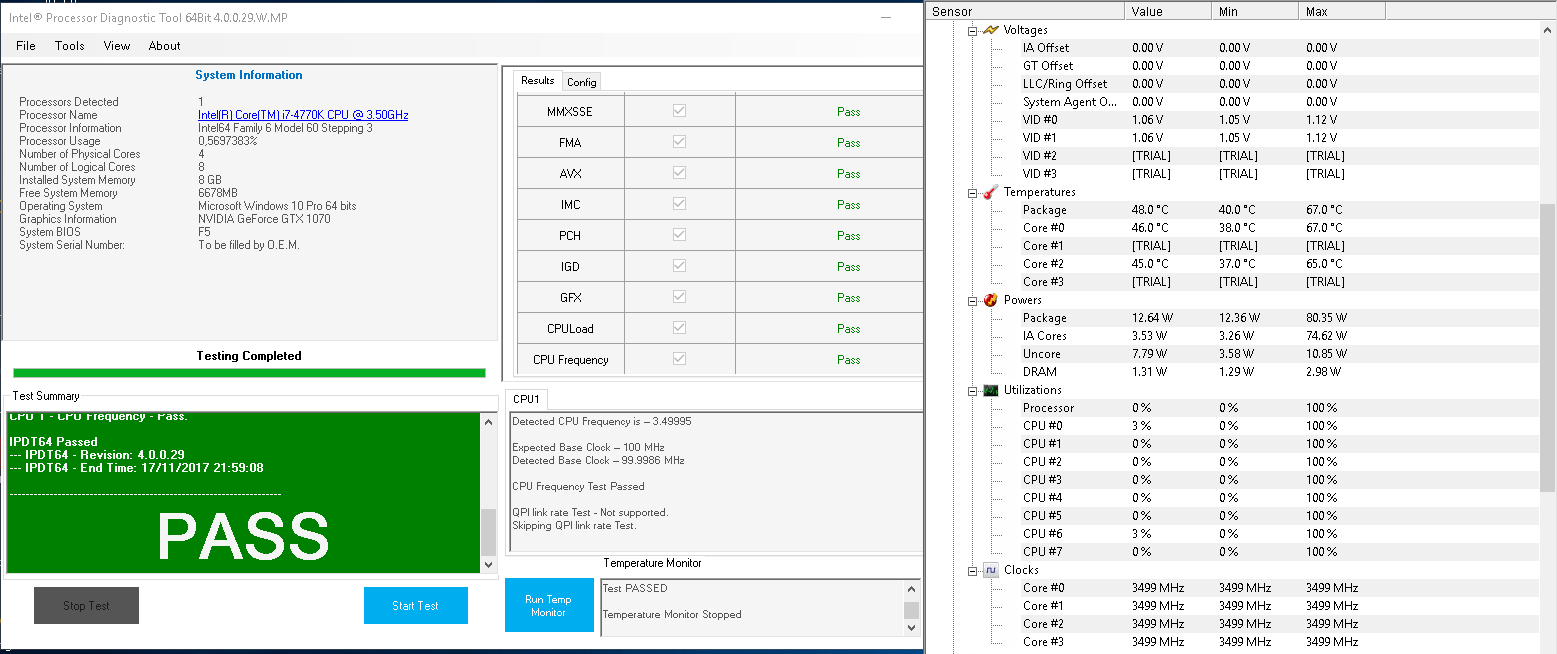Open the File menu
This screenshot has width=1557, height=654.
click(x=26, y=46)
